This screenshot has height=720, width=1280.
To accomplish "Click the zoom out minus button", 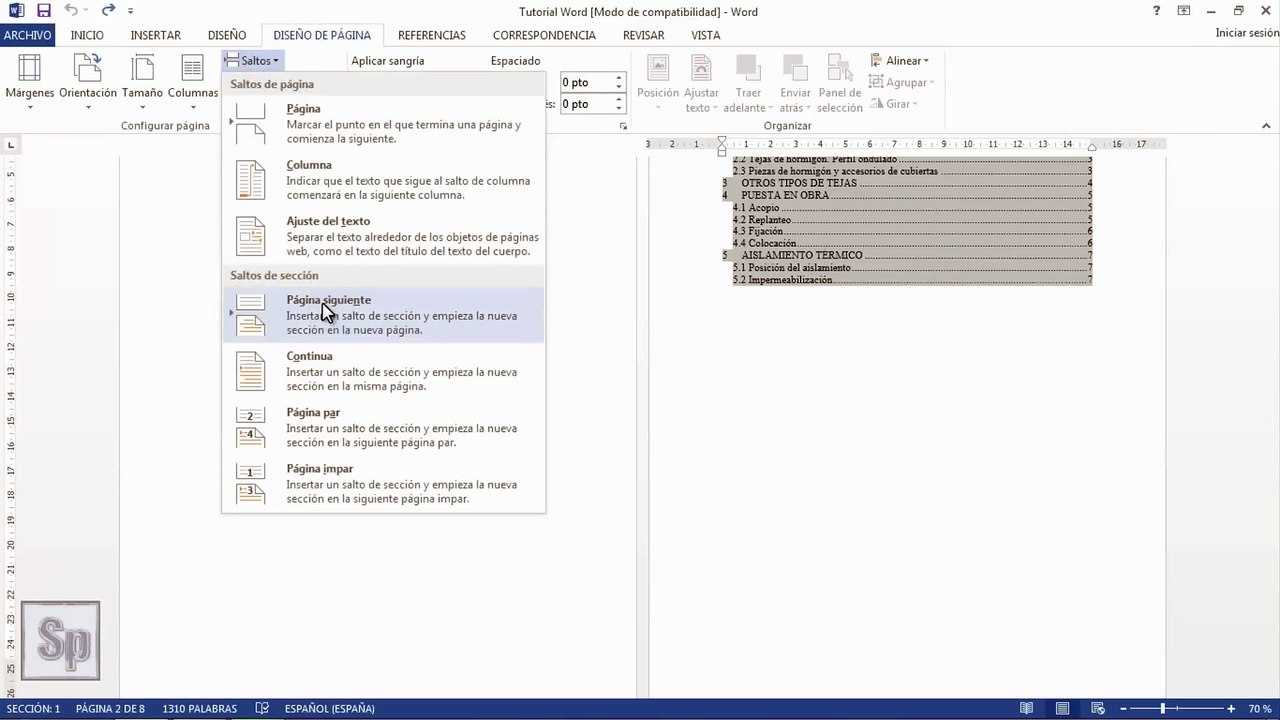I will (1124, 708).
